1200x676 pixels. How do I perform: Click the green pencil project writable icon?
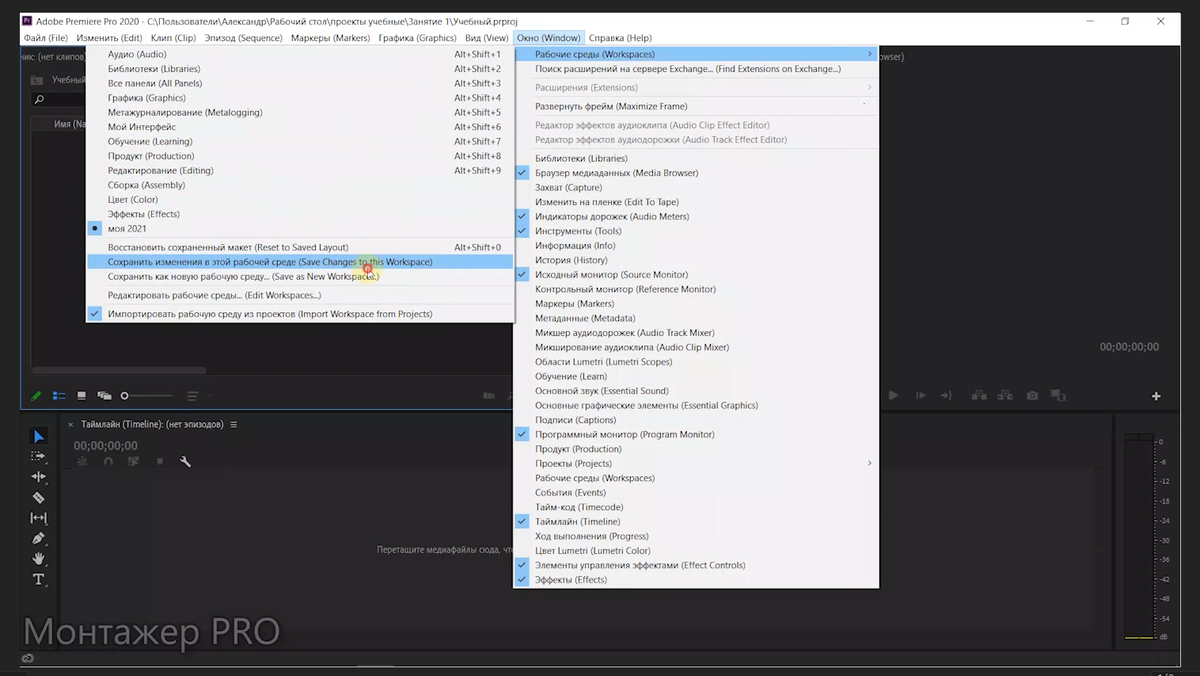36,396
